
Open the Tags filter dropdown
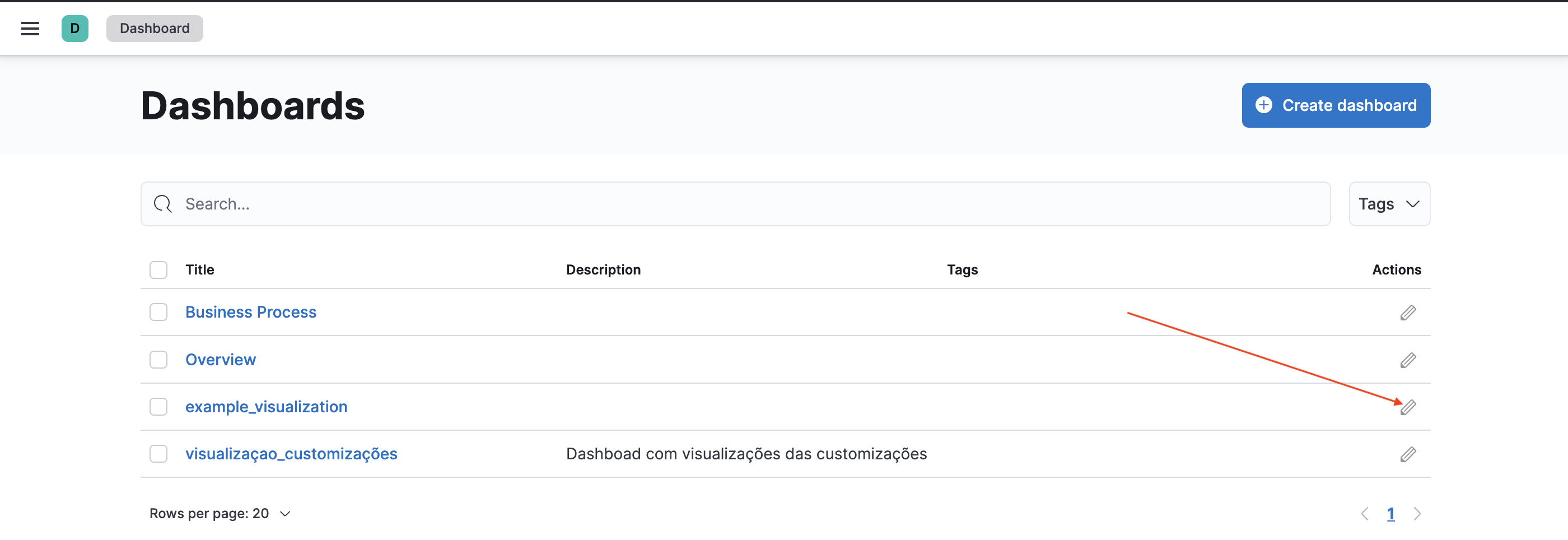click(x=1389, y=204)
